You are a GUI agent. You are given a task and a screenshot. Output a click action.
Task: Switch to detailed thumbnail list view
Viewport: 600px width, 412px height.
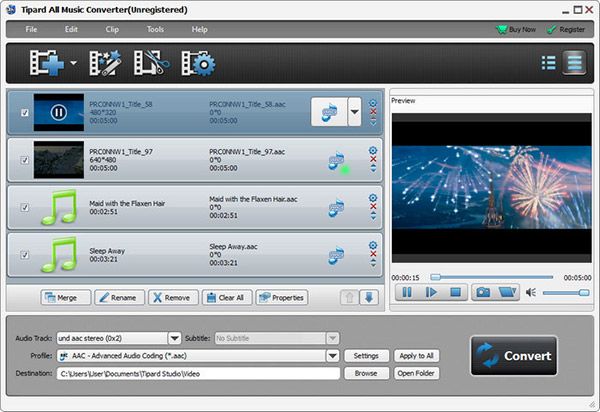coord(574,62)
